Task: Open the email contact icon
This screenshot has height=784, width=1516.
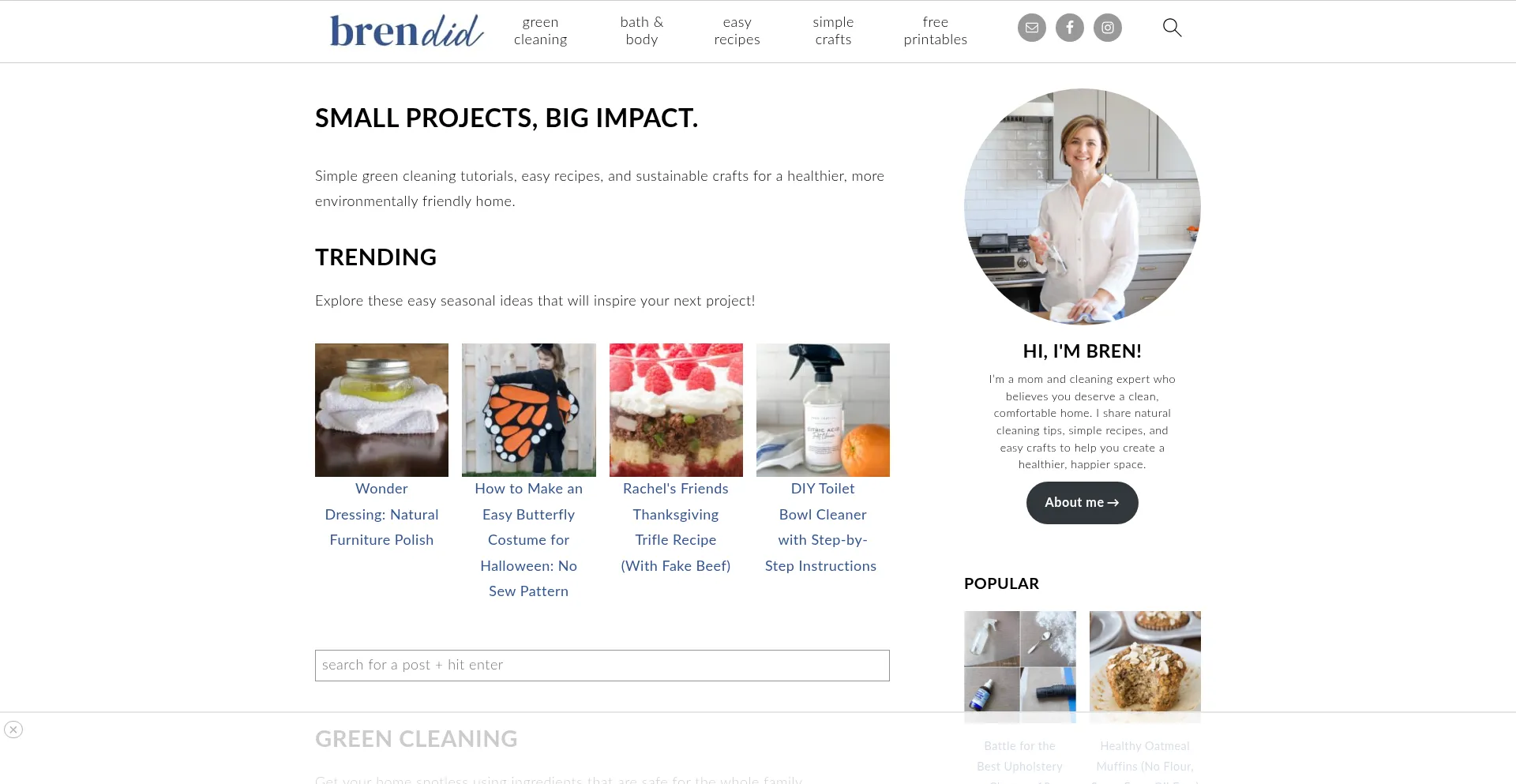Action: (1031, 28)
